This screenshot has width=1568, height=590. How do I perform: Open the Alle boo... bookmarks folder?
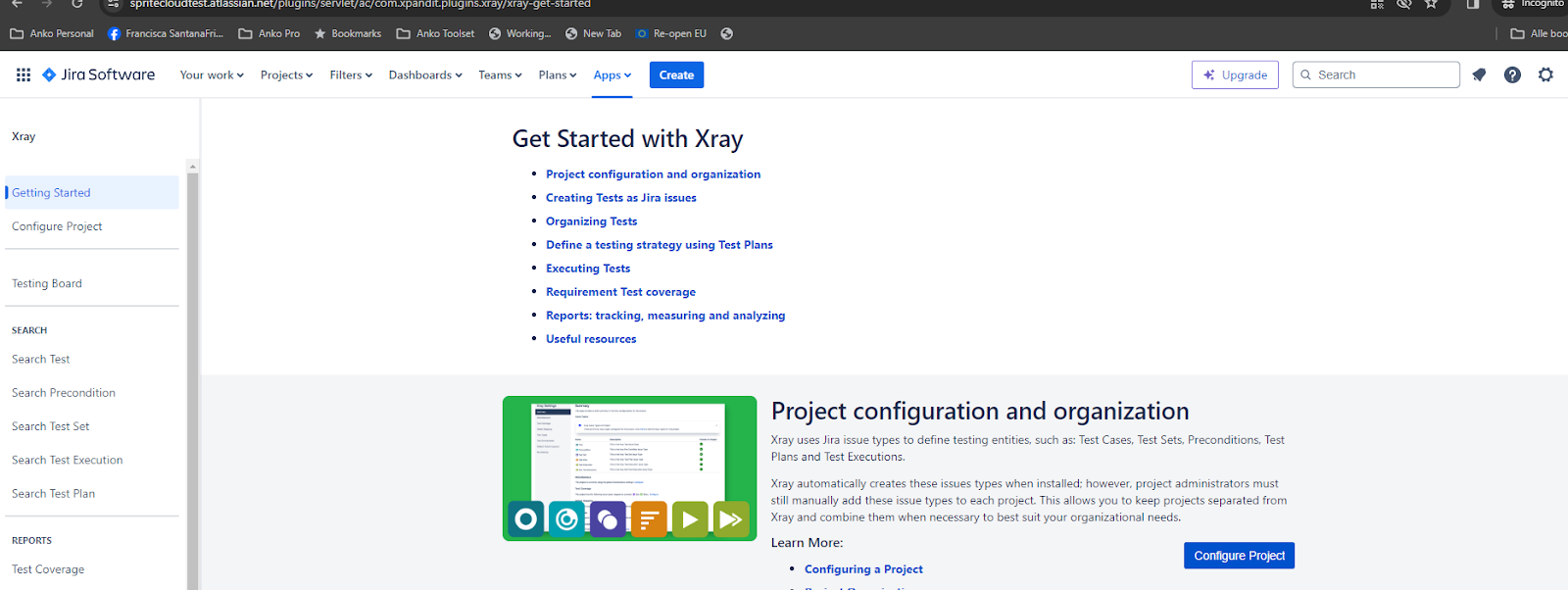[x=1539, y=33]
